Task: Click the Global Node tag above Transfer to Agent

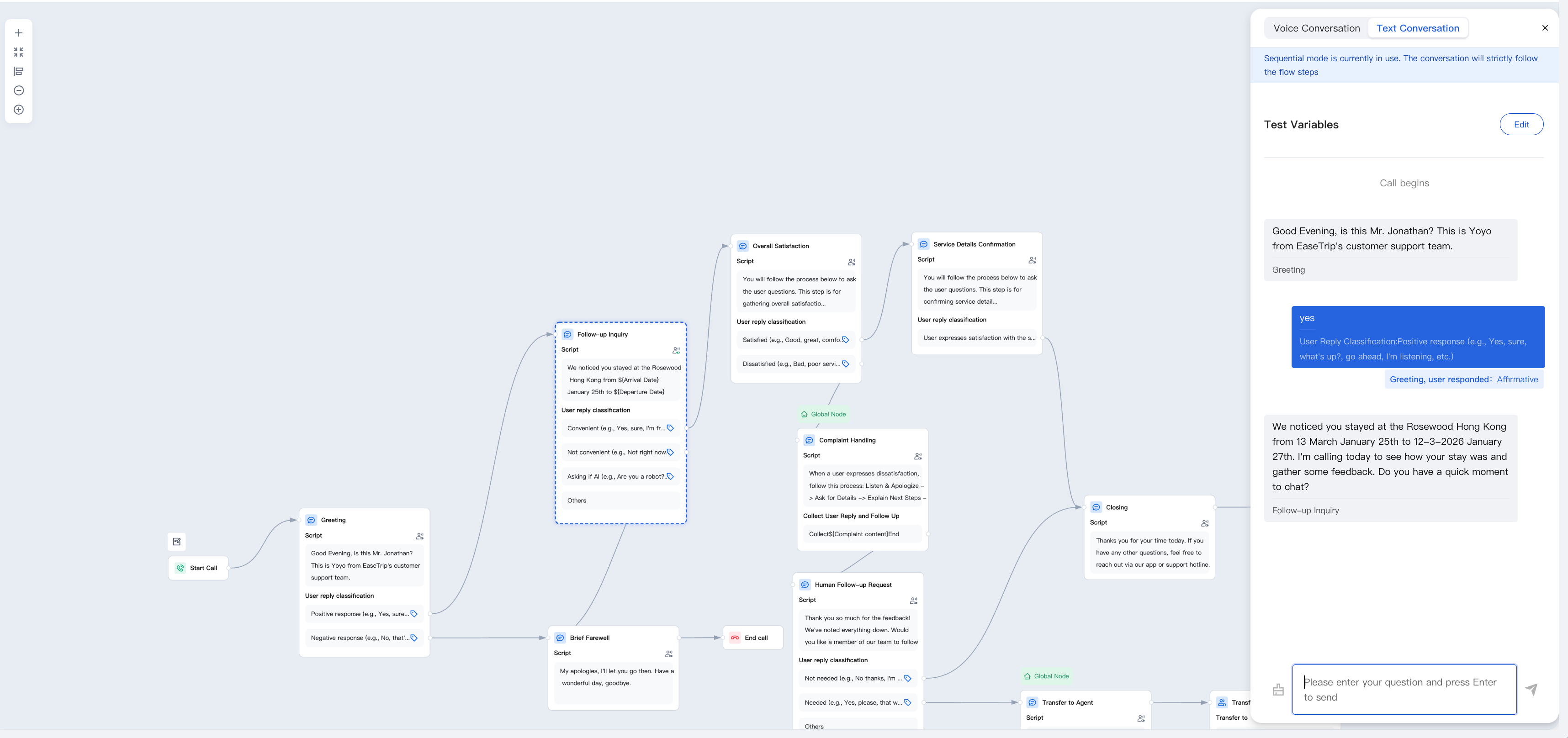Action: pyautogui.click(x=1046, y=676)
